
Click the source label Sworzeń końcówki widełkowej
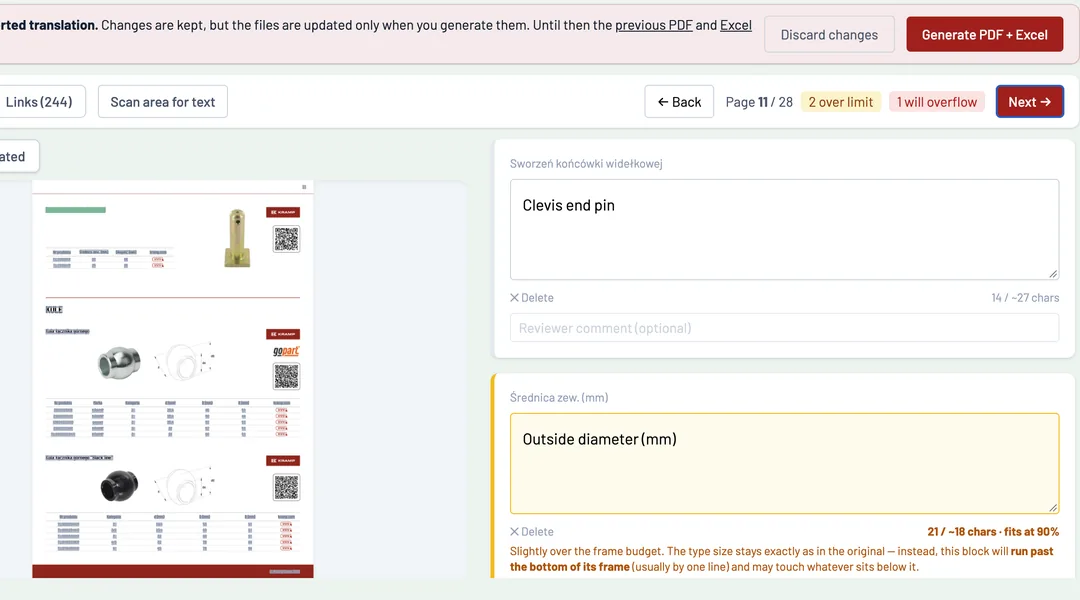(586, 163)
